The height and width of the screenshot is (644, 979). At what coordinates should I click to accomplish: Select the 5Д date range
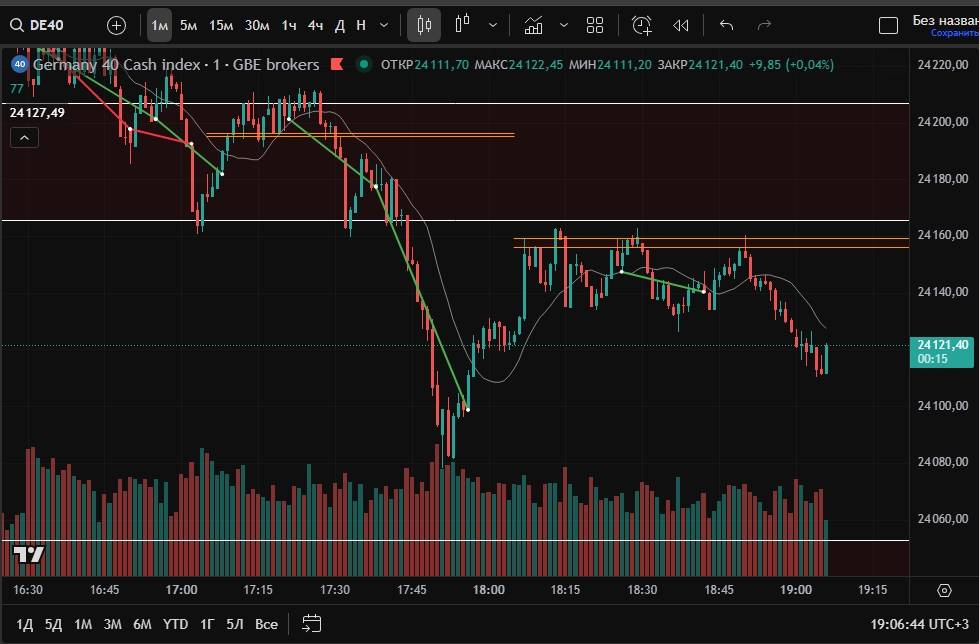(53, 624)
